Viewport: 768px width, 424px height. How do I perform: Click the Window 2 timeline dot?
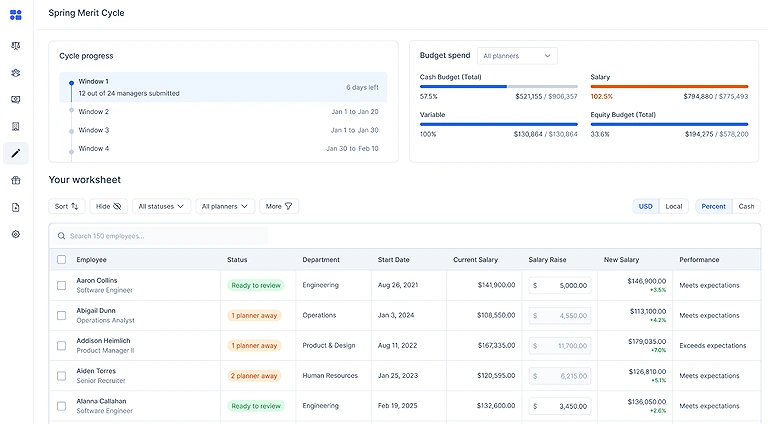72,111
